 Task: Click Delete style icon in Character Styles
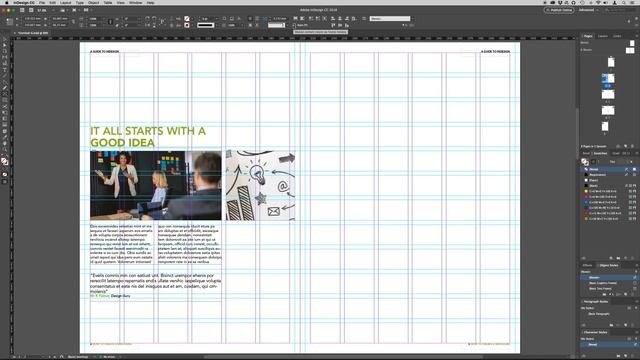[632, 356]
